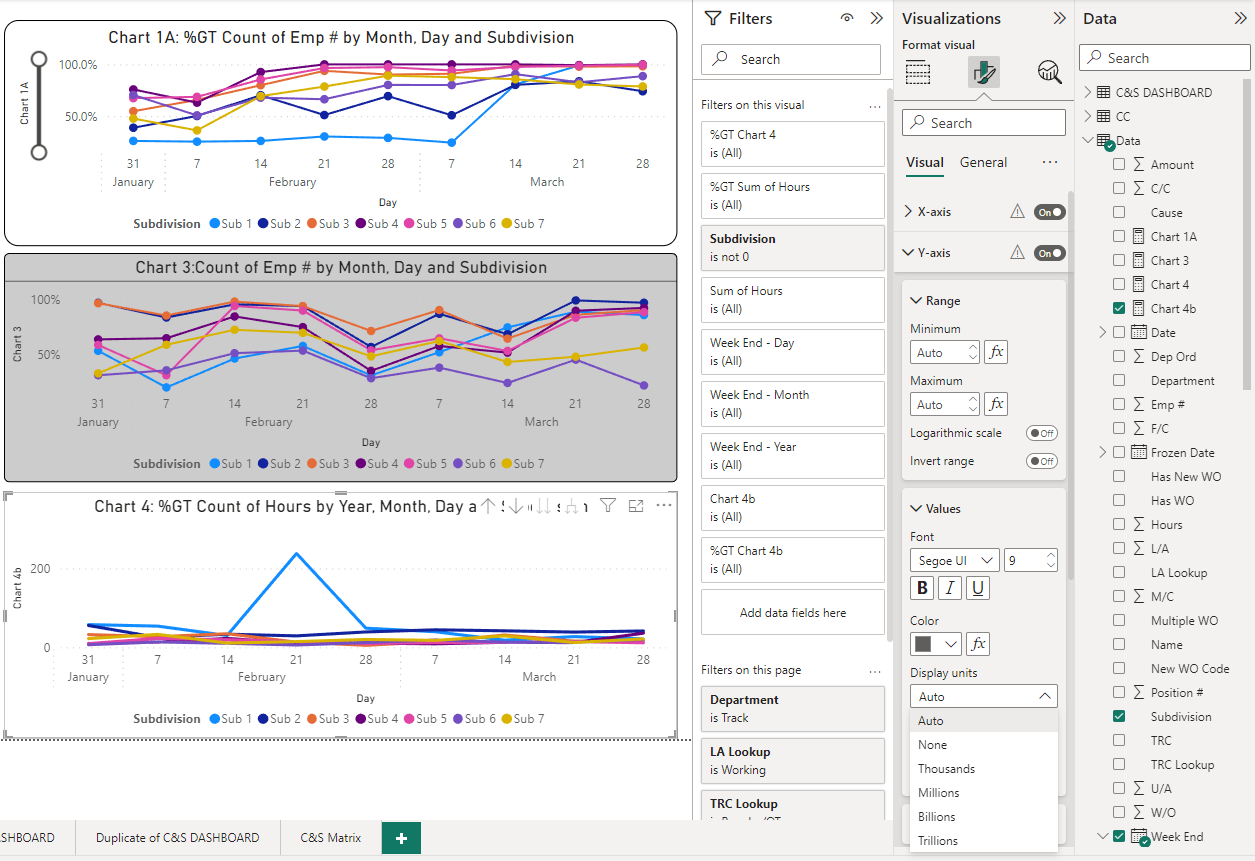Open the Subdivision is not 0 filter card
Image resolution: width=1255 pixels, height=861 pixels.
click(793, 247)
